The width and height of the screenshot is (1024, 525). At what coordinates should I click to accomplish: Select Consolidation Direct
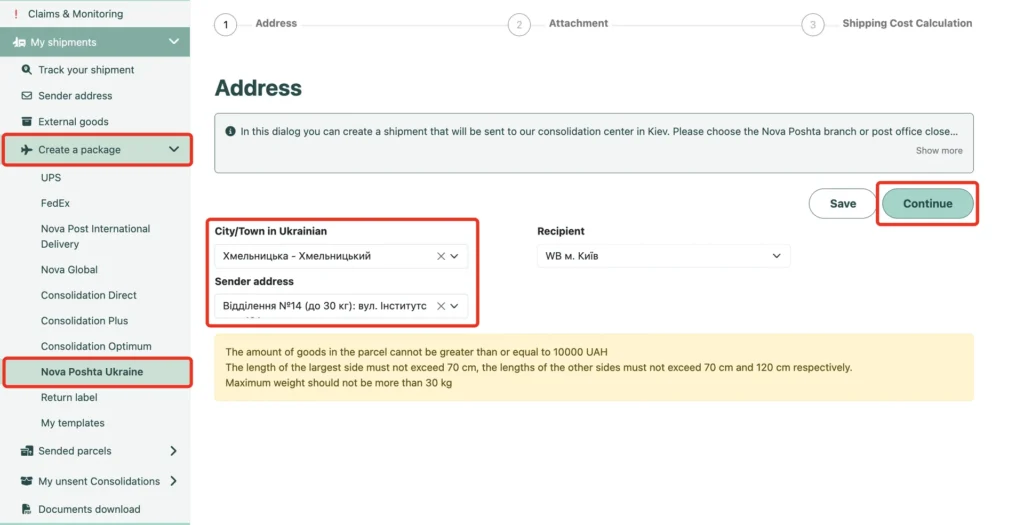[89, 295]
